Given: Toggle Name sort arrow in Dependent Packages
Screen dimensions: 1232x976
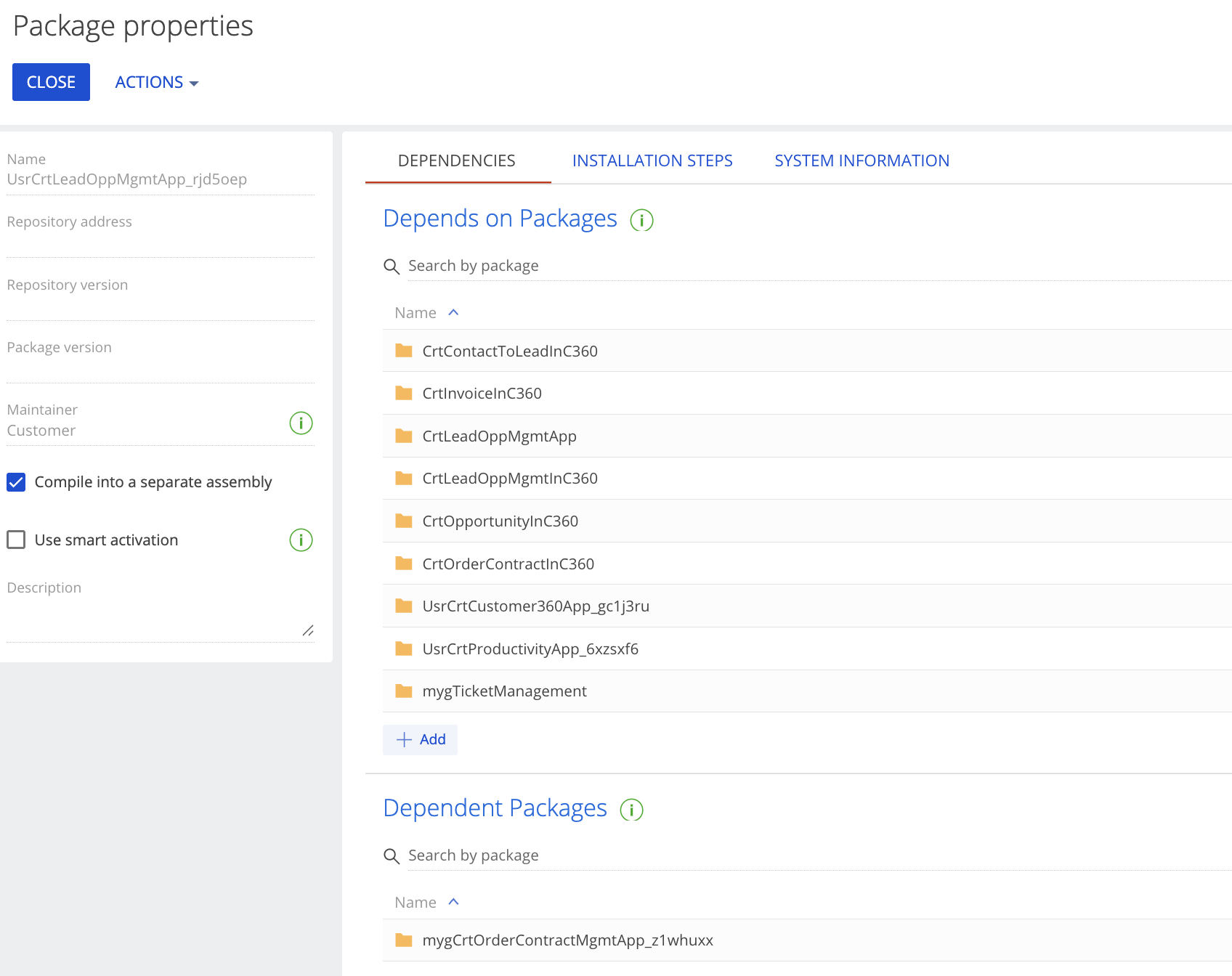Looking at the screenshot, I should pyautogui.click(x=453, y=903).
